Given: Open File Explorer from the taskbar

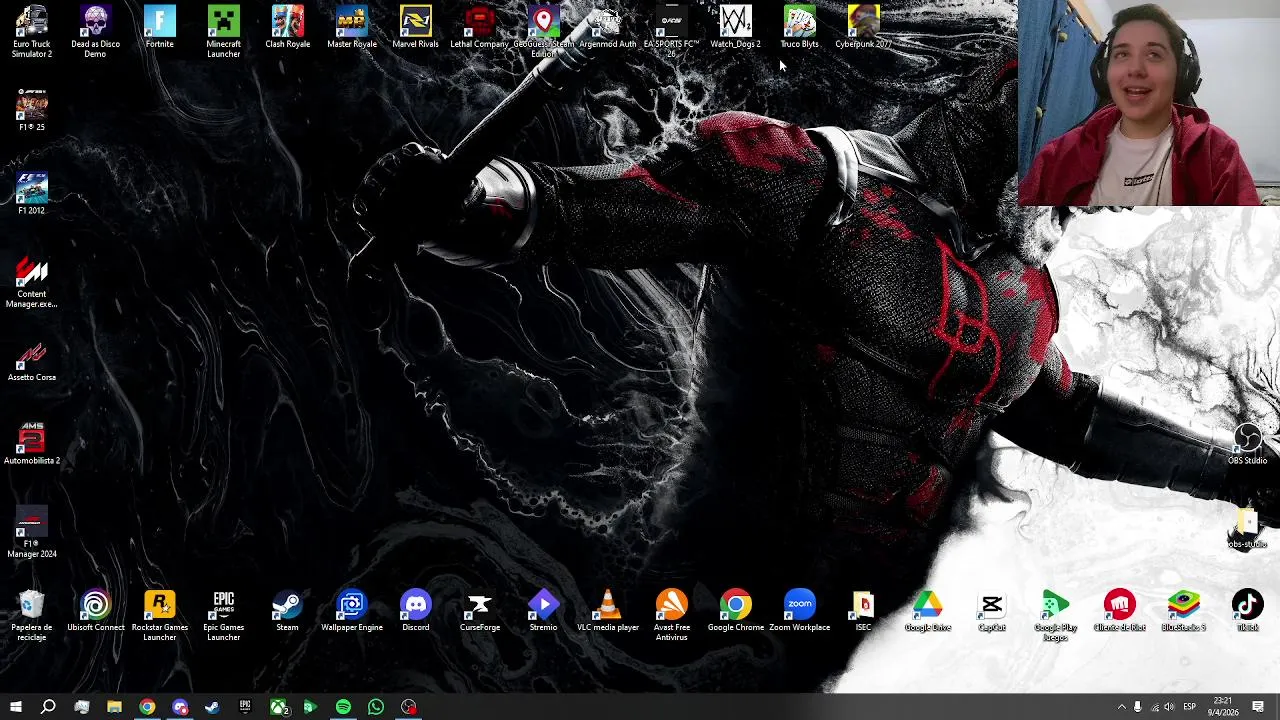Looking at the screenshot, I should click(x=114, y=707).
